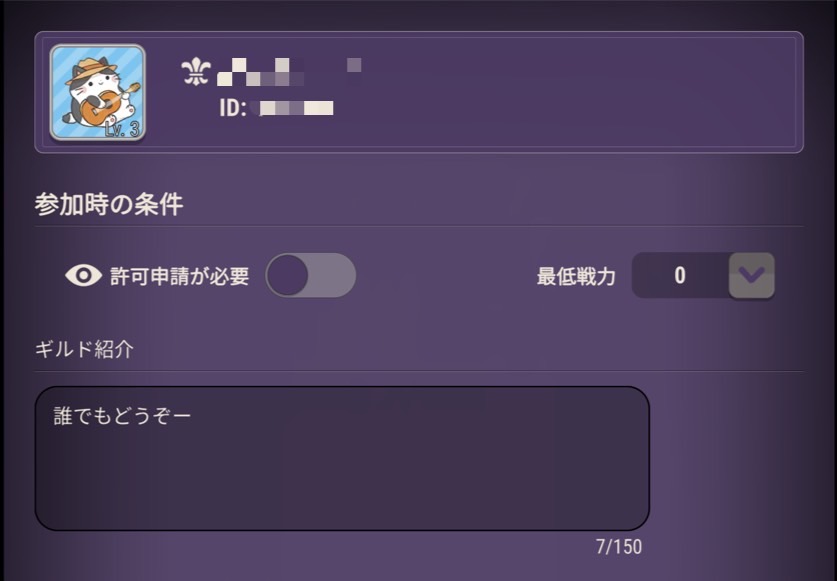Click the eye icon beside 許可申請が必要
This screenshot has height=581, width=837.
pyautogui.click(x=83, y=276)
